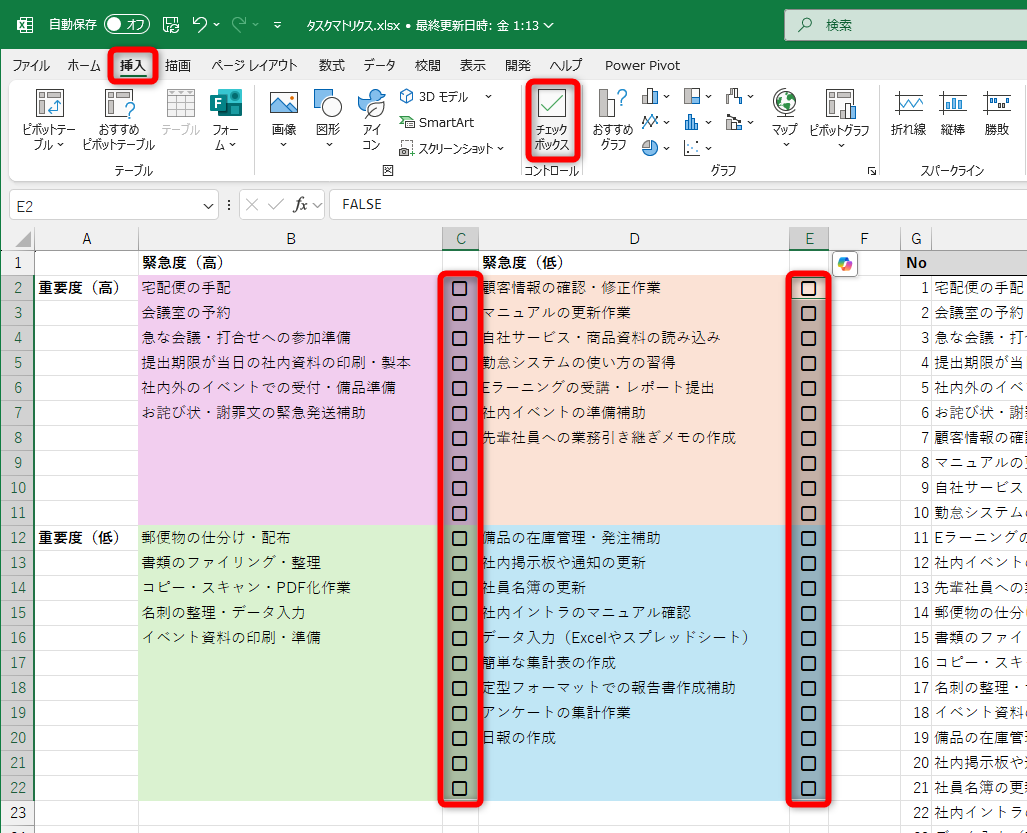Check the box for イベント資料の印刷・準備 in column C
Image resolution: width=1027 pixels, height=833 pixels.
[x=460, y=638]
